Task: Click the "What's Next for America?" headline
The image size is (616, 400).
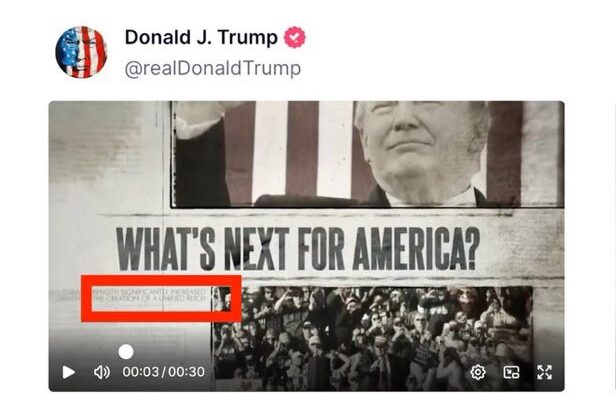Action: (x=298, y=248)
